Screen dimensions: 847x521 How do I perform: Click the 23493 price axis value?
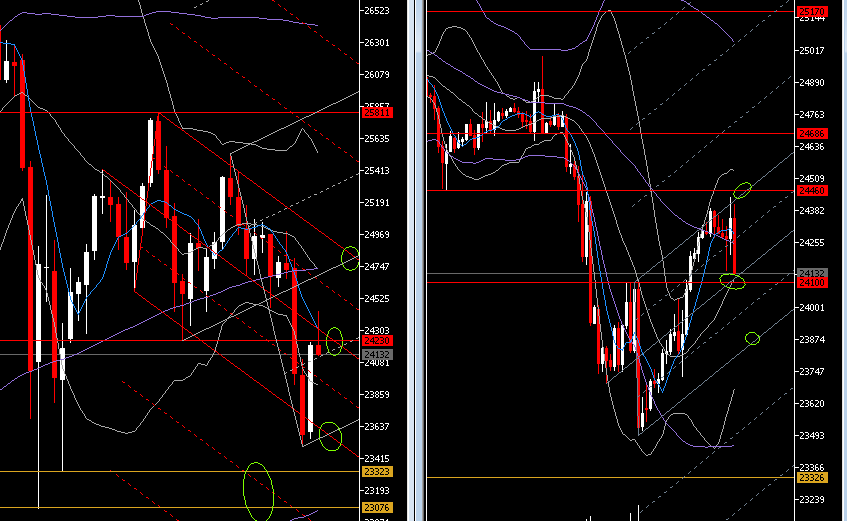[x=812, y=435]
